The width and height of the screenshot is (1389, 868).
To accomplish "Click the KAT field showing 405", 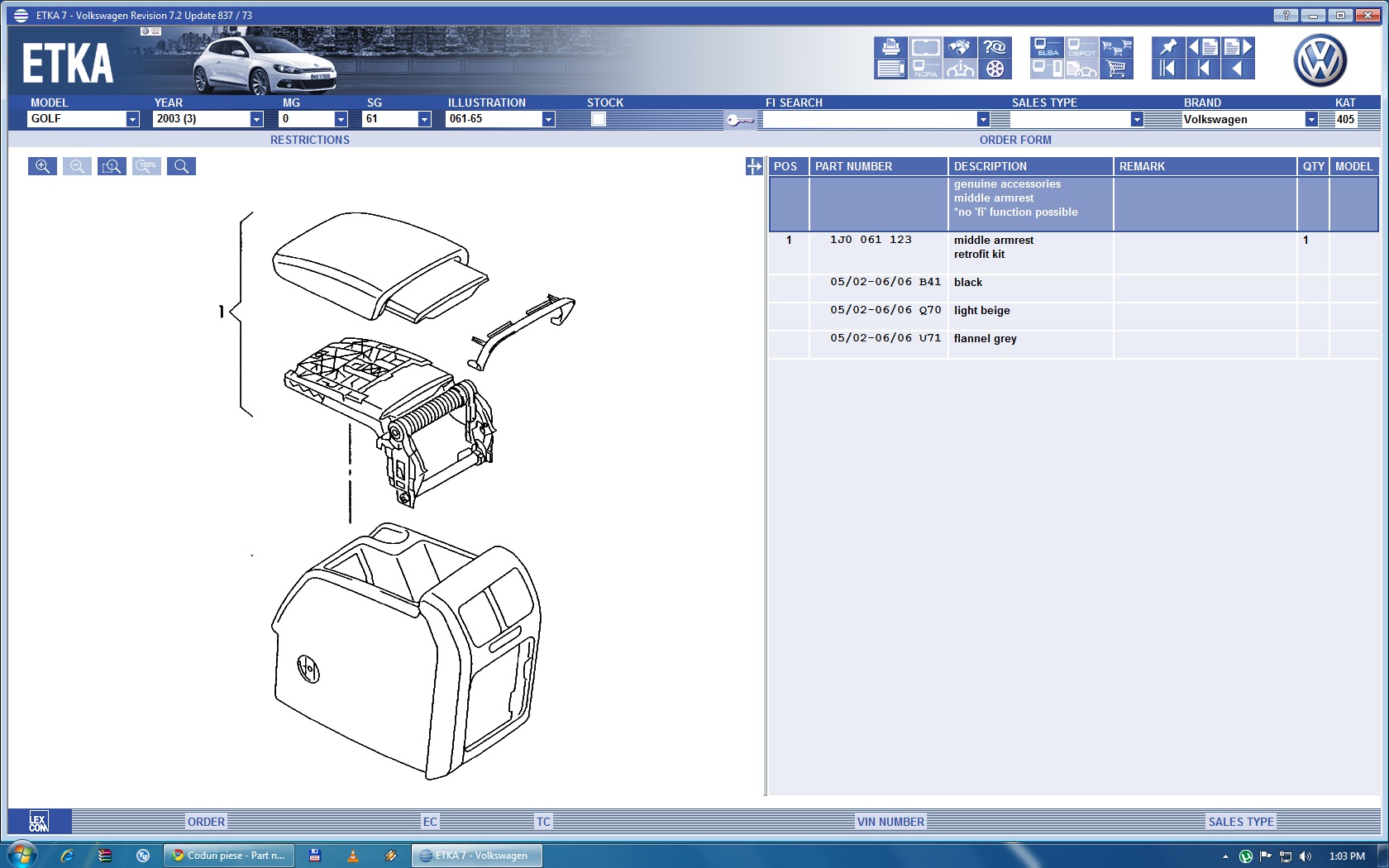I will (x=1346, y=119).
